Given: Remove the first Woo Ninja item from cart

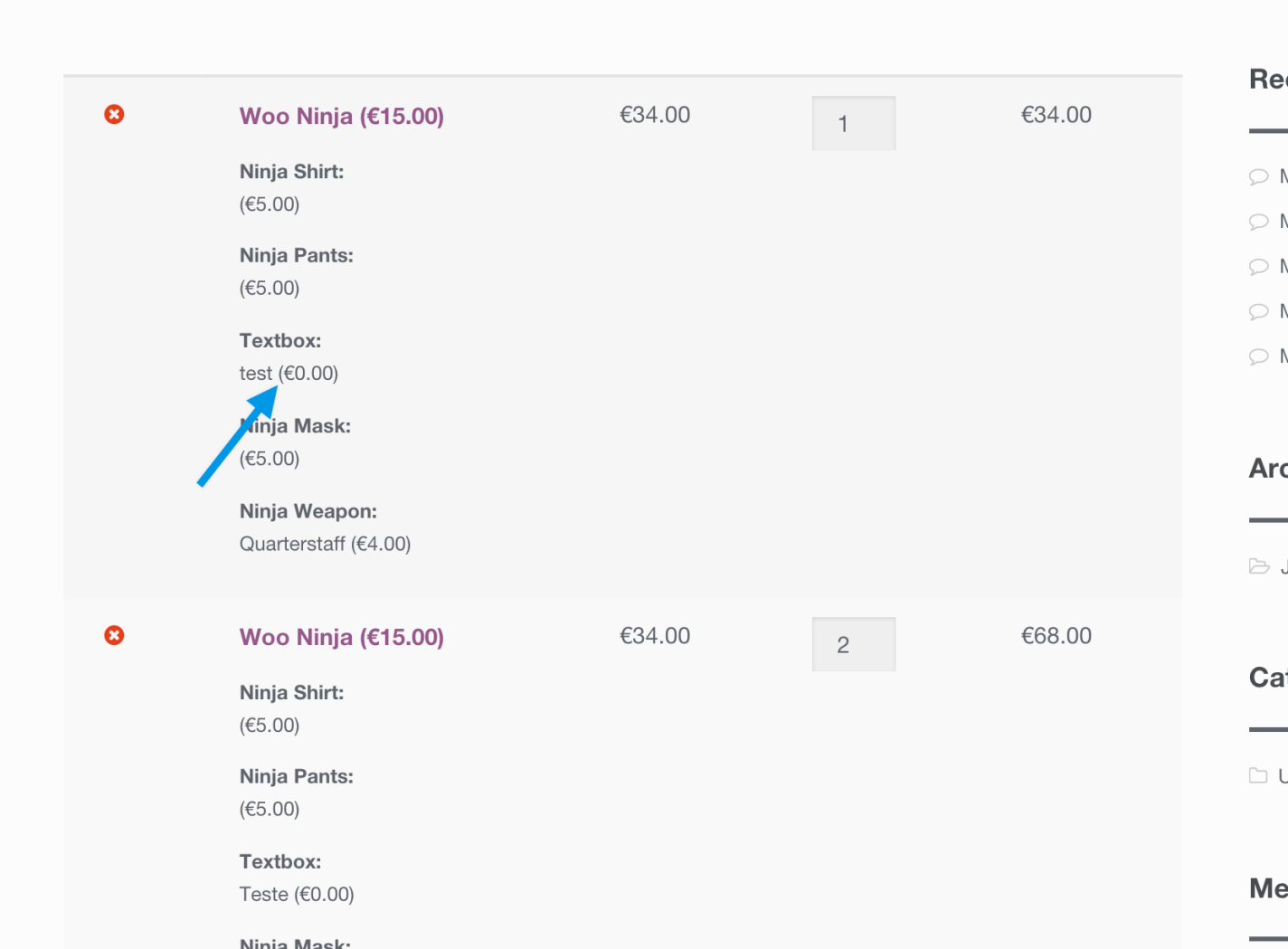Looking at the screenshot, I should coord(114,115).
